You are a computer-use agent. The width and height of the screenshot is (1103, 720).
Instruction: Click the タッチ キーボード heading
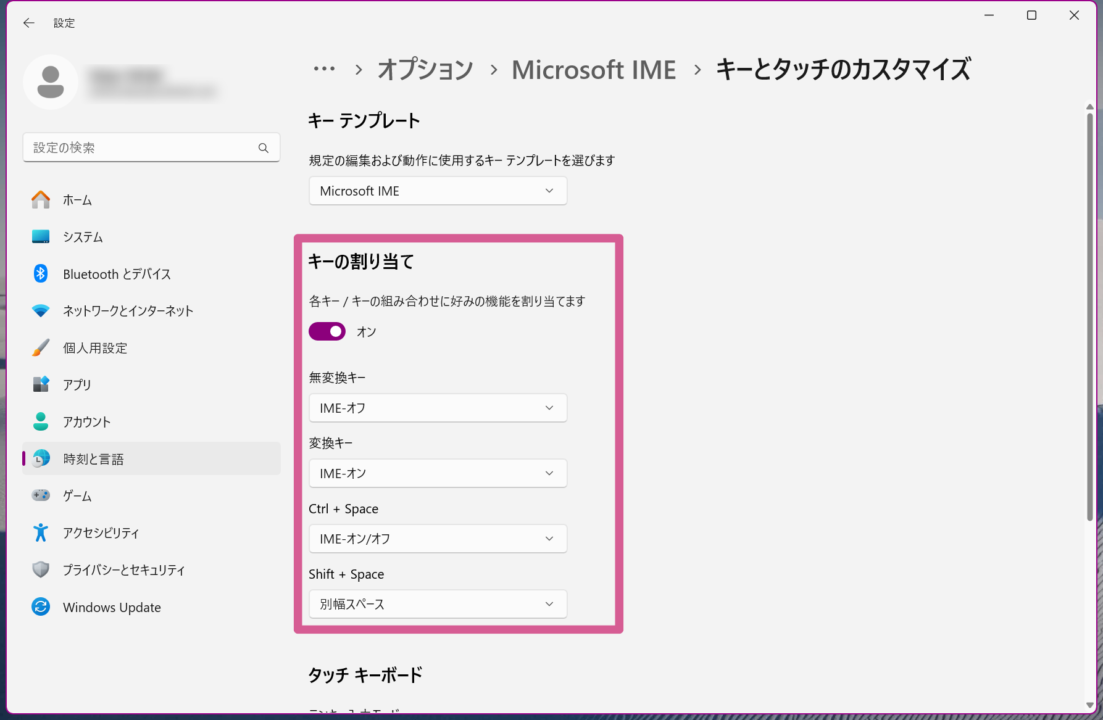pyautogui.click(x=366, y=675)
